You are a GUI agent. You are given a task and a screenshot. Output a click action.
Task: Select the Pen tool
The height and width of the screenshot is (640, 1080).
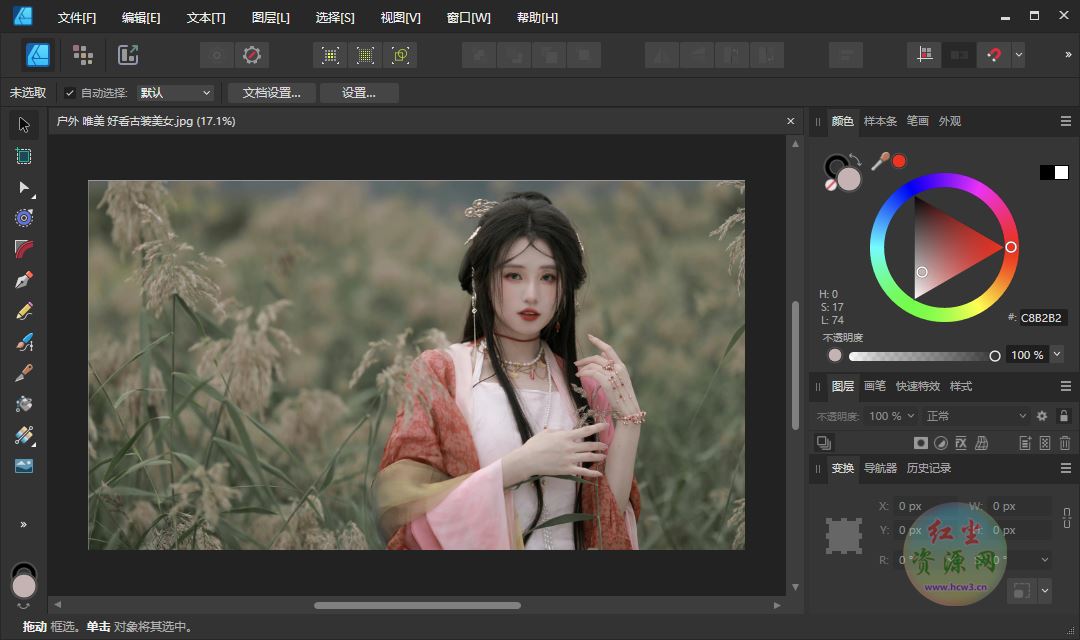click(24, 280)
